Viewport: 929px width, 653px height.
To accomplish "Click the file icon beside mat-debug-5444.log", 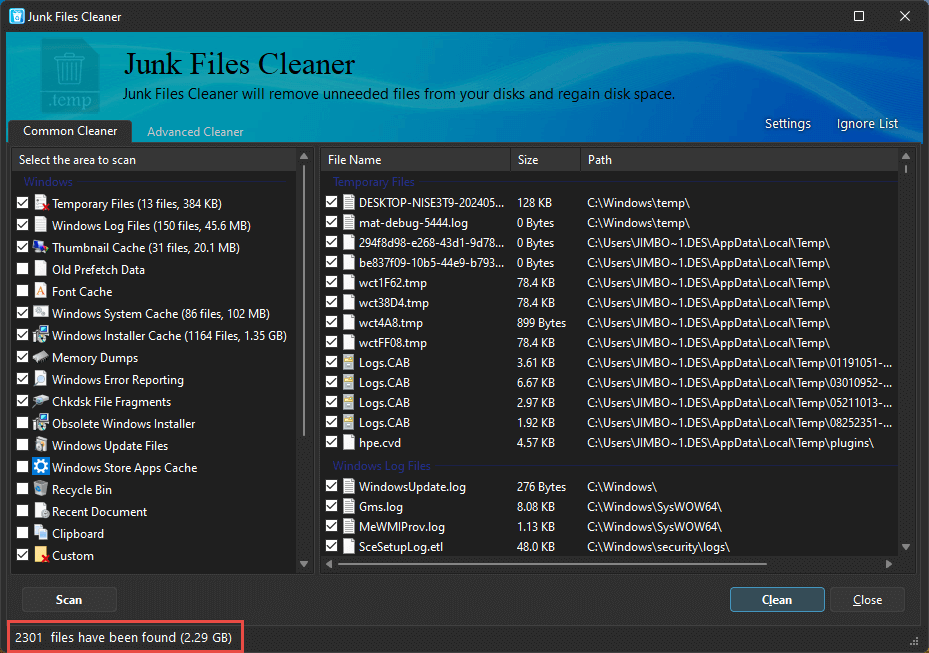I will [349, 223].
